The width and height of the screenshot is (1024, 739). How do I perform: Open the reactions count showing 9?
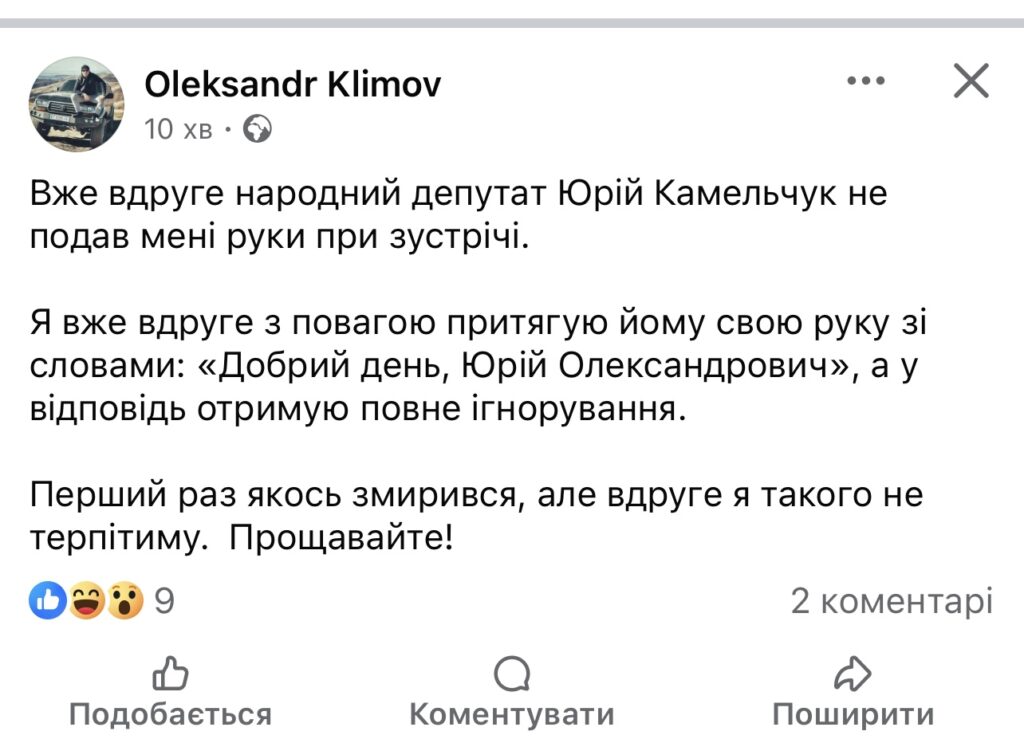coord(165,601)
